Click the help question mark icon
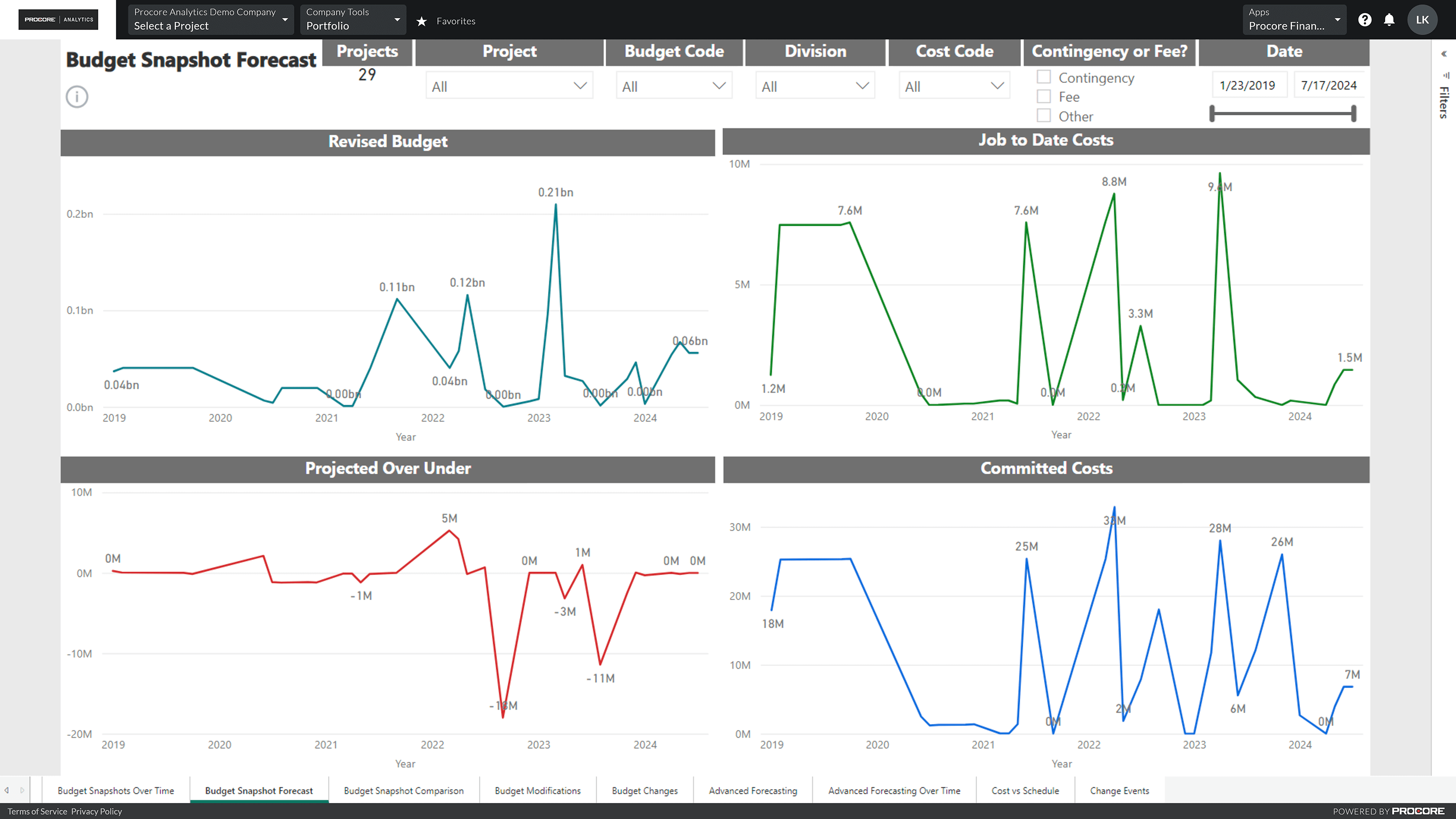1456x819 pixels. coord(1365,19)
